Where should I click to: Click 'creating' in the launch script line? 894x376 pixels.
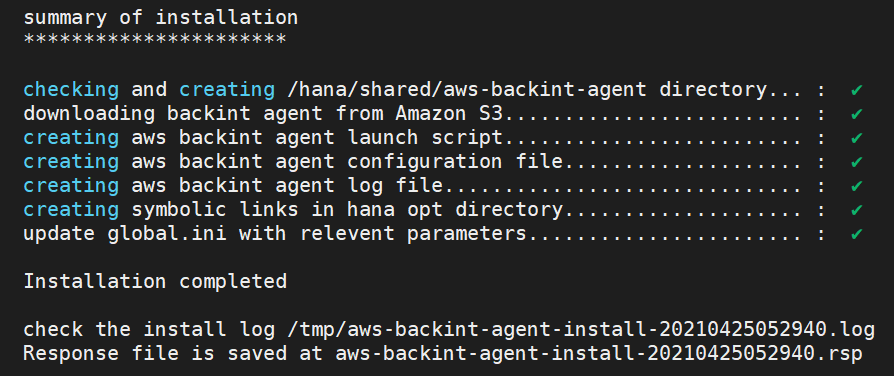pos(71,138)
